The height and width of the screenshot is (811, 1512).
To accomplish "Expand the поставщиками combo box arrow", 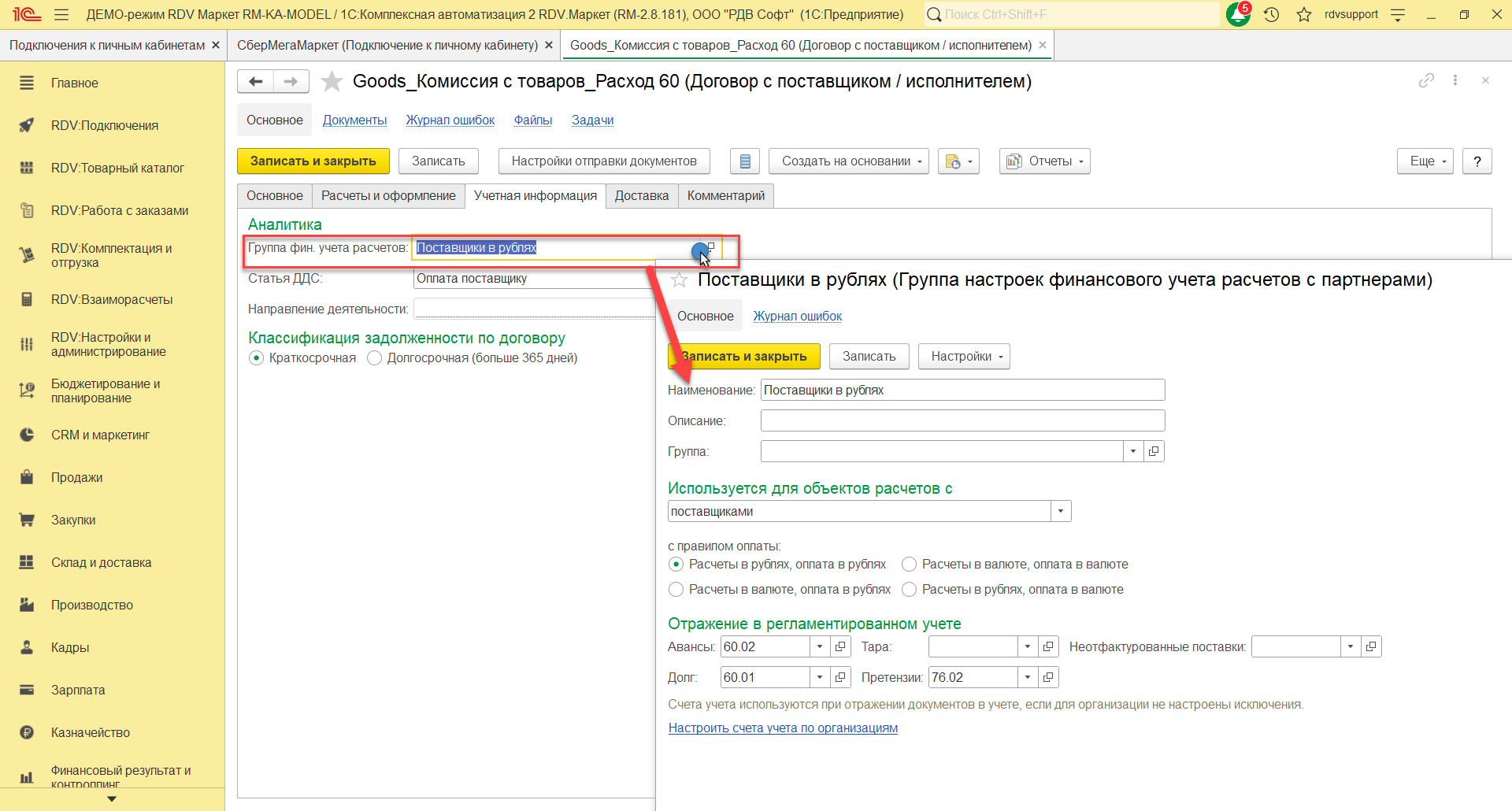I will pos(1061,511).
